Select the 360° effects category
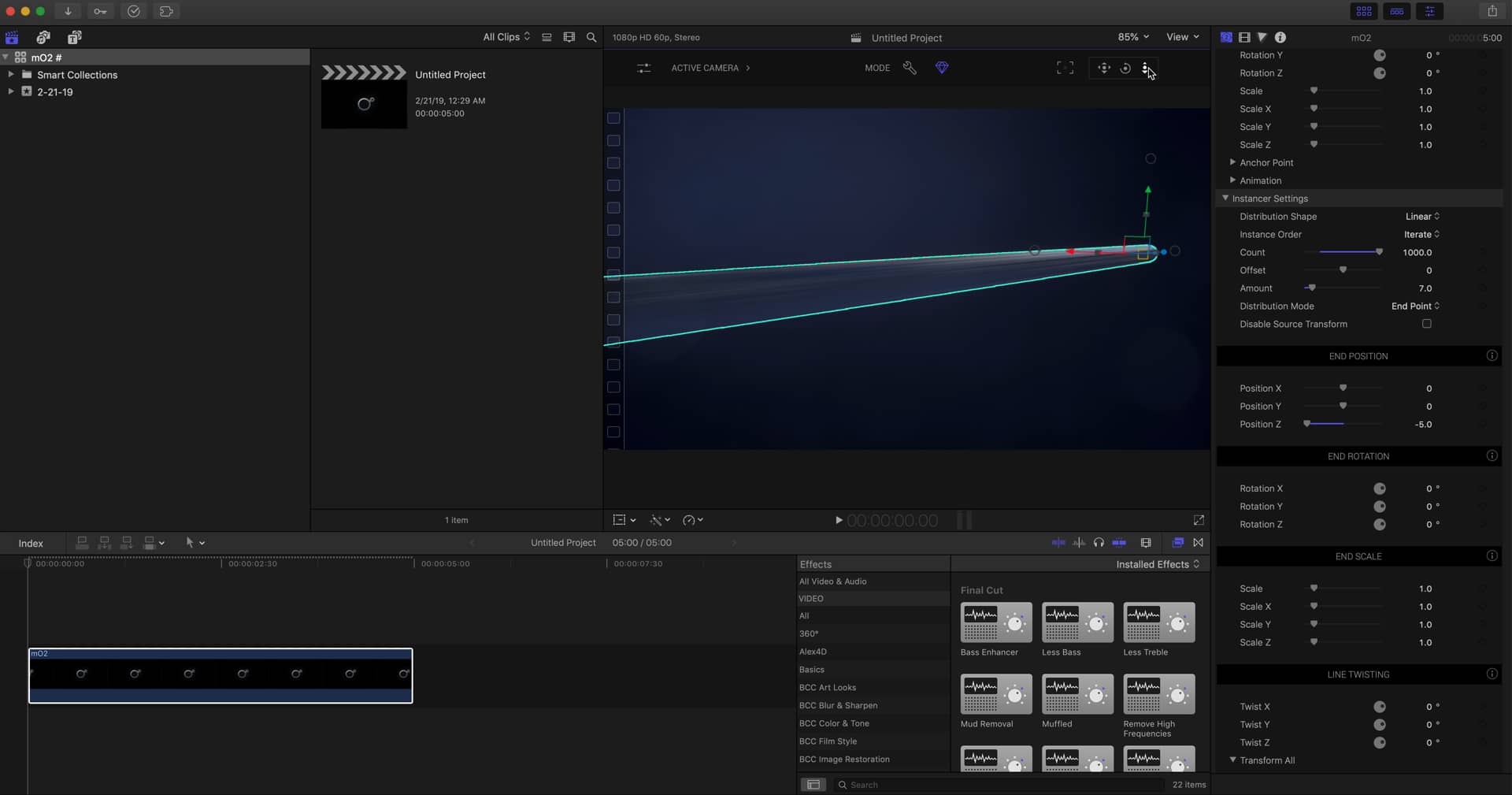This screenshot has width=1512, height=795. coord(808,633)
